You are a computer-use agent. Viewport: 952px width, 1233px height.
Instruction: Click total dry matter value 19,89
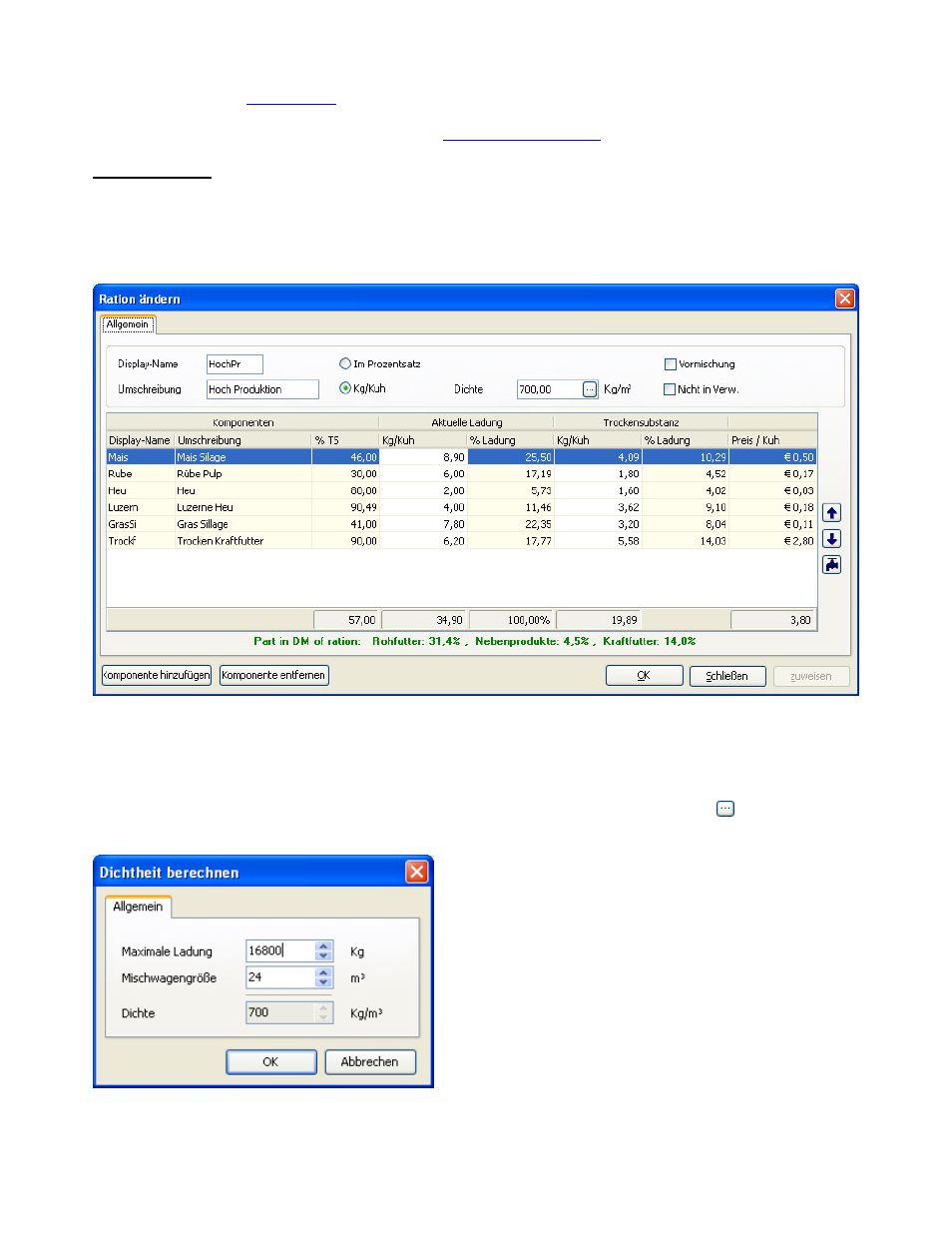coord(598,620)
